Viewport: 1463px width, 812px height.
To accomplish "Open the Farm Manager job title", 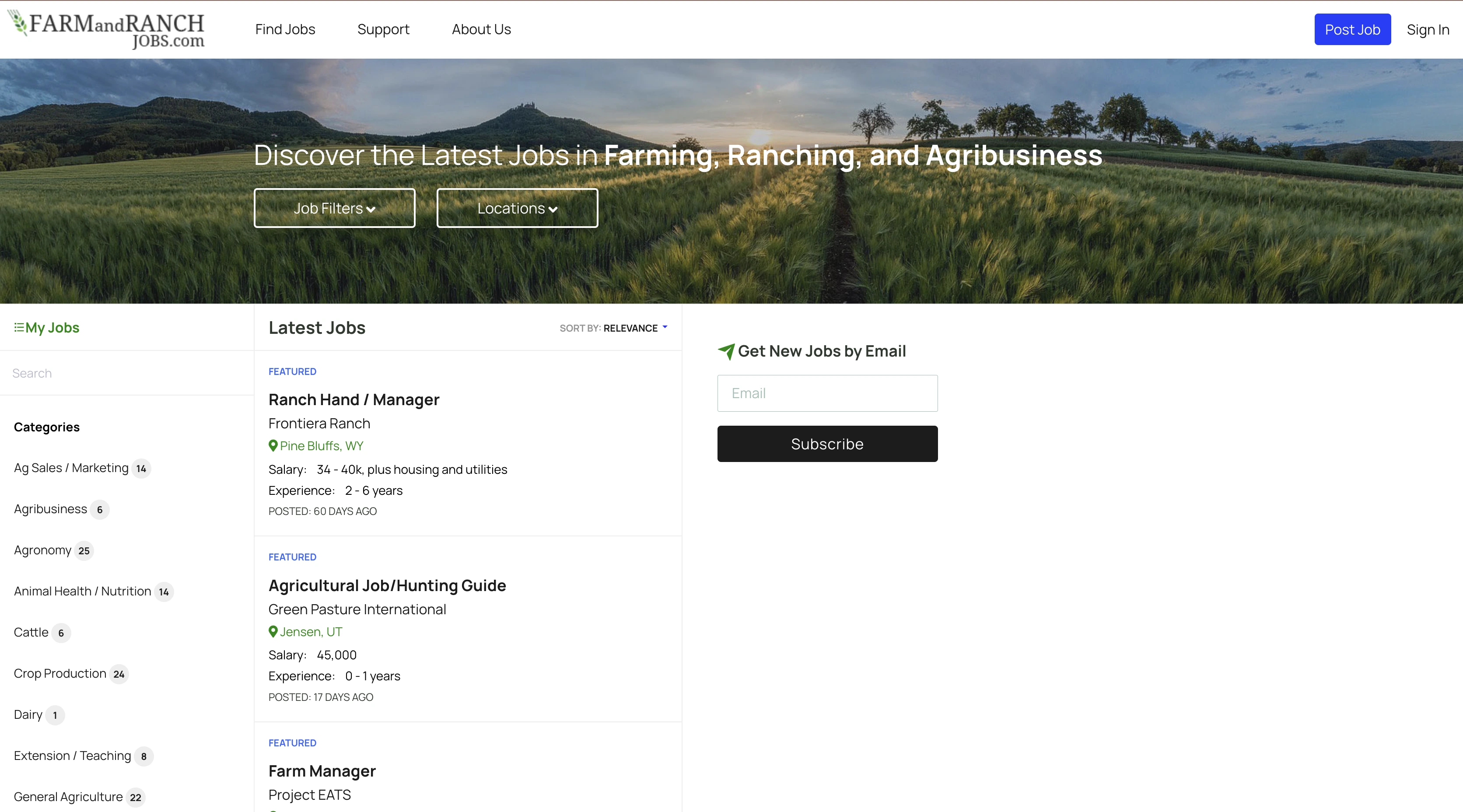I will click(x=322, y=771).
